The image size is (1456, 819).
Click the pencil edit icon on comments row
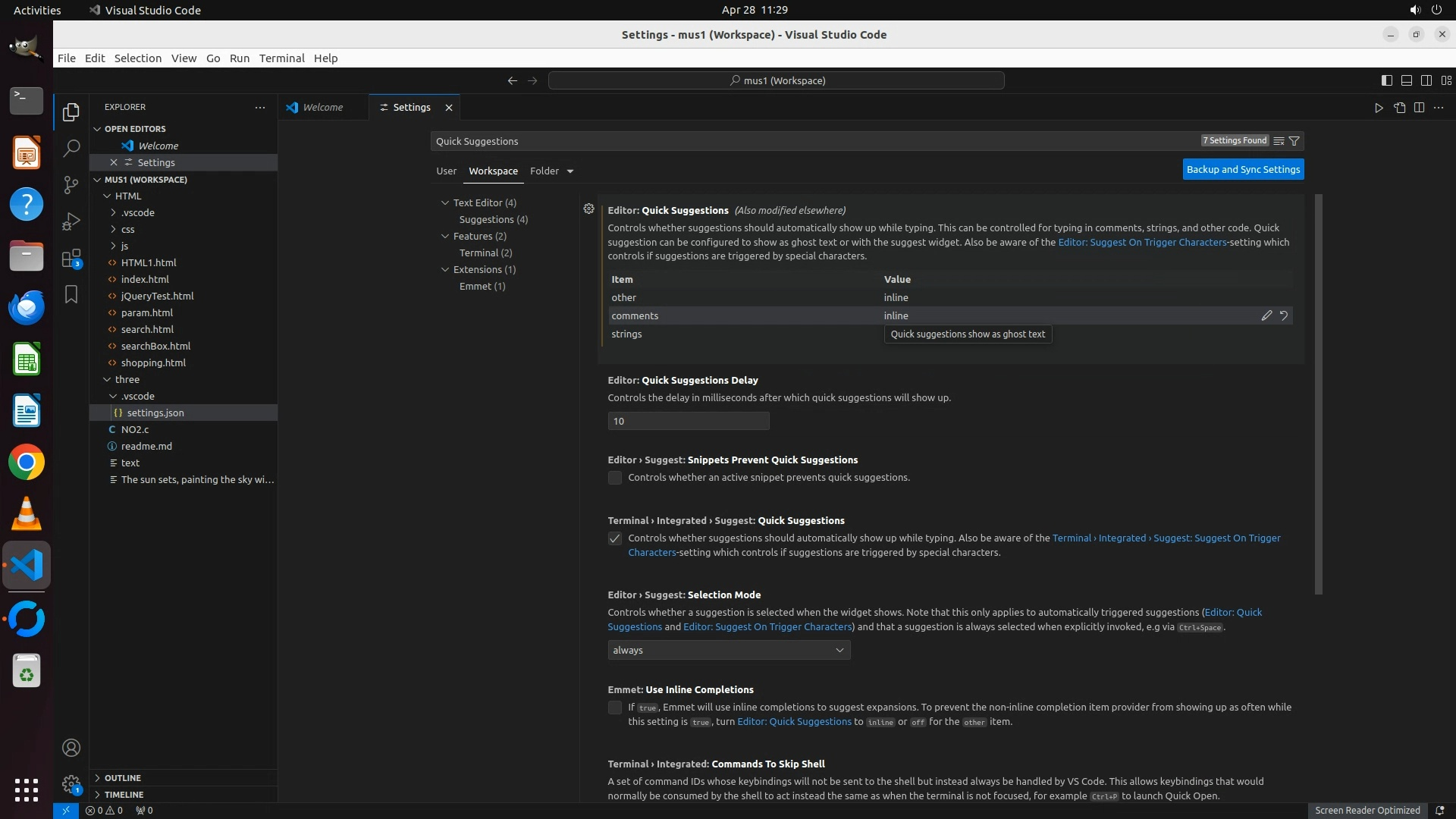click(1266, 315)
